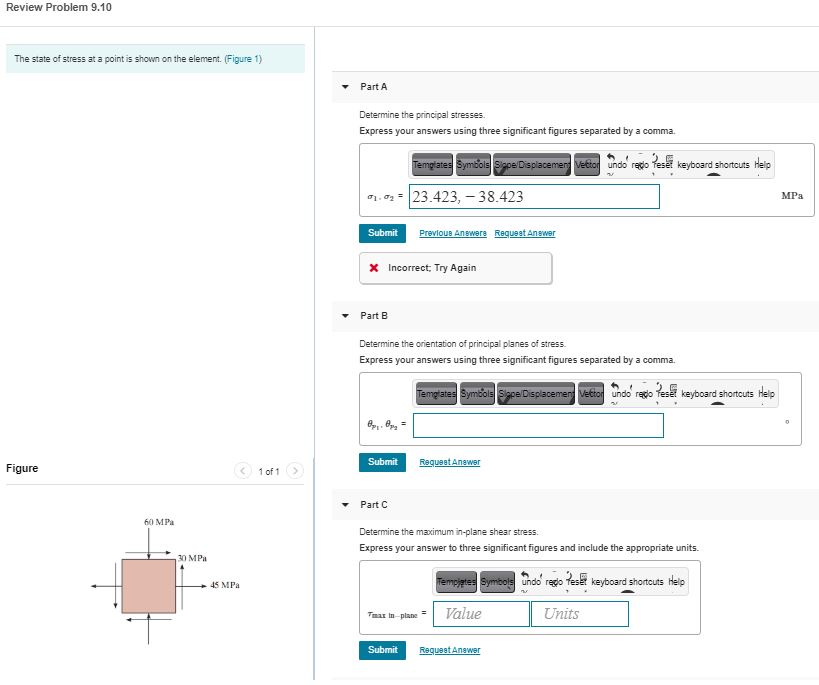Submit the Part C answer
Image resolution: width=819 pixels, height=685 pixels.
coord(382,650)
